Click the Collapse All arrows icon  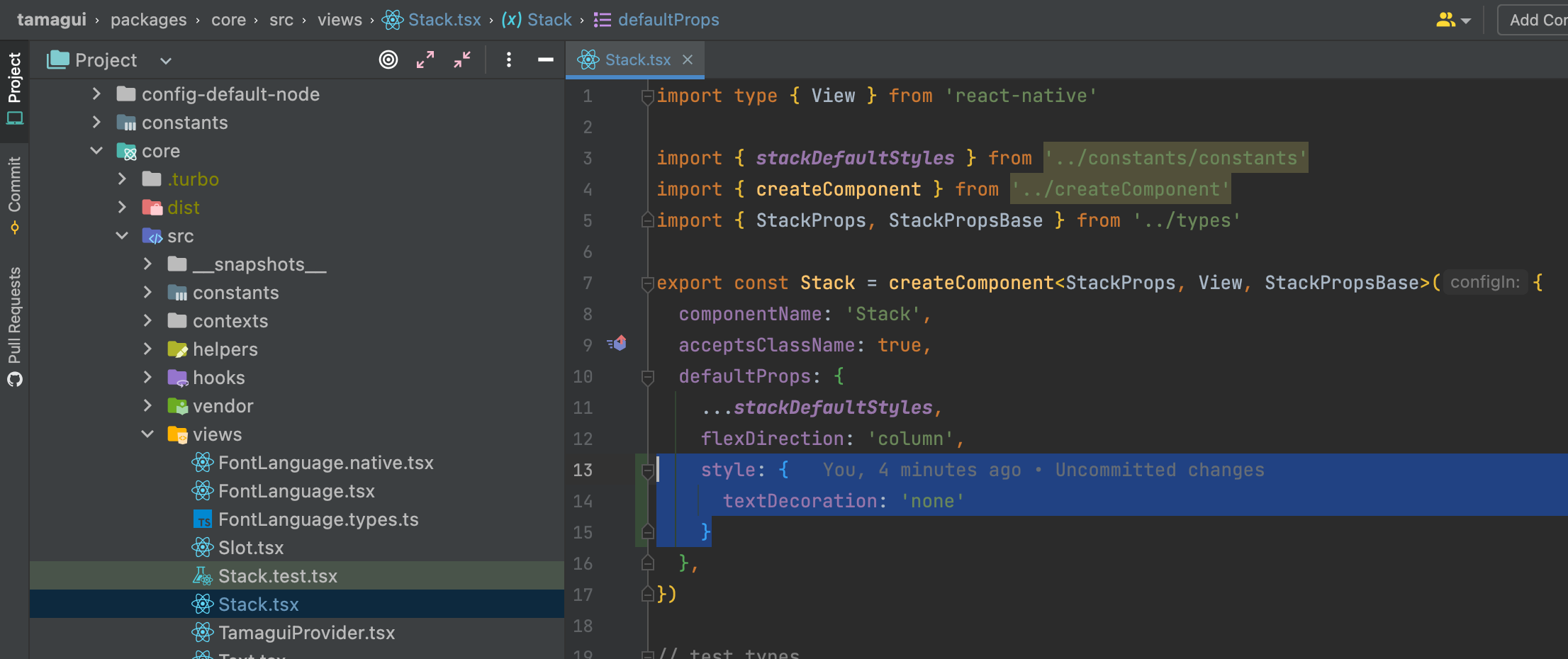pos(462,60)
